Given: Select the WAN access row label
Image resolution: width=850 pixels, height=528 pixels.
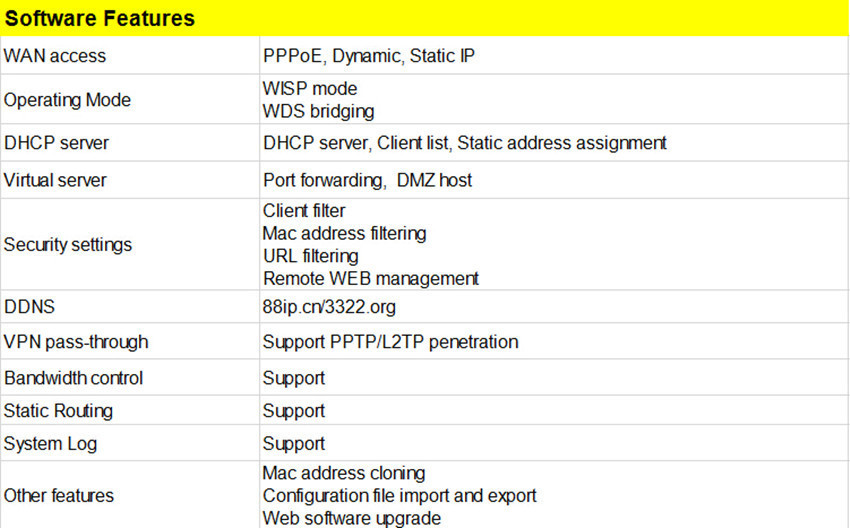Looking at the screenshot, I should point(55,56).
